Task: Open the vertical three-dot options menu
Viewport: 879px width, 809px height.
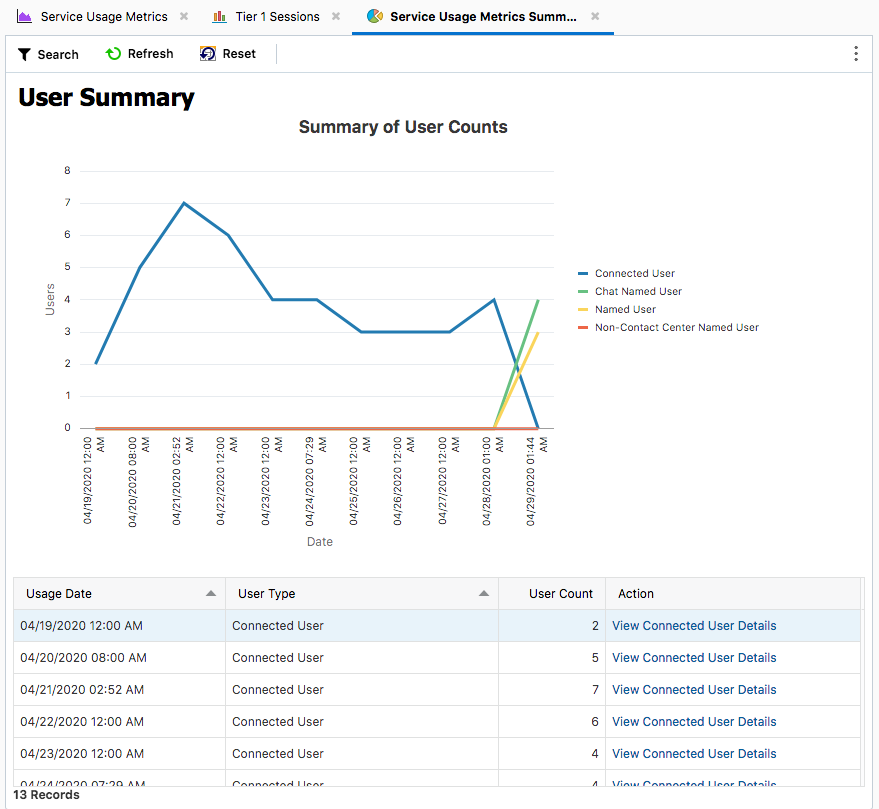Action: pos(856,54)
